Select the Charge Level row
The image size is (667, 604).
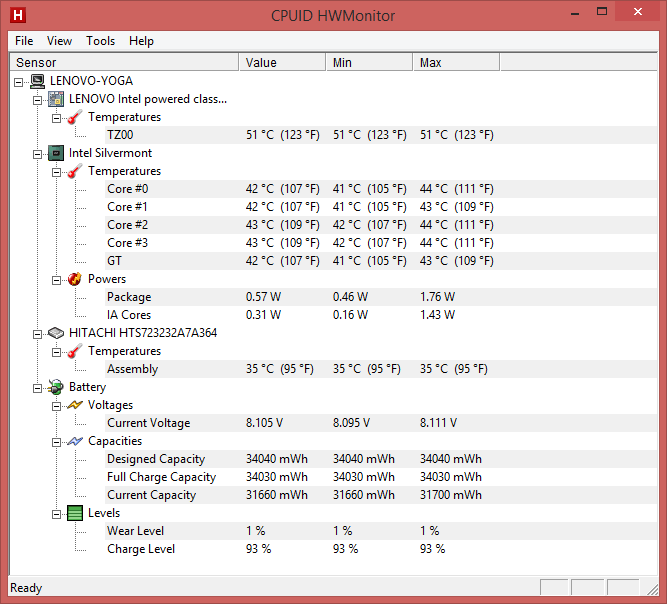point(141,549)
